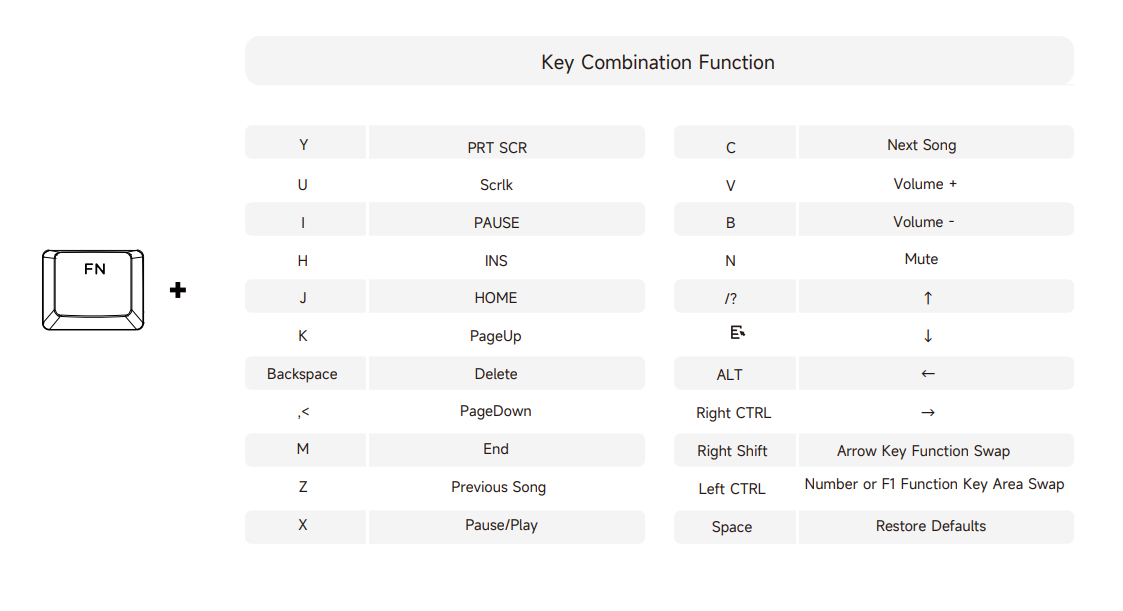Click the down arrow symbol

[x=927, y=336]
